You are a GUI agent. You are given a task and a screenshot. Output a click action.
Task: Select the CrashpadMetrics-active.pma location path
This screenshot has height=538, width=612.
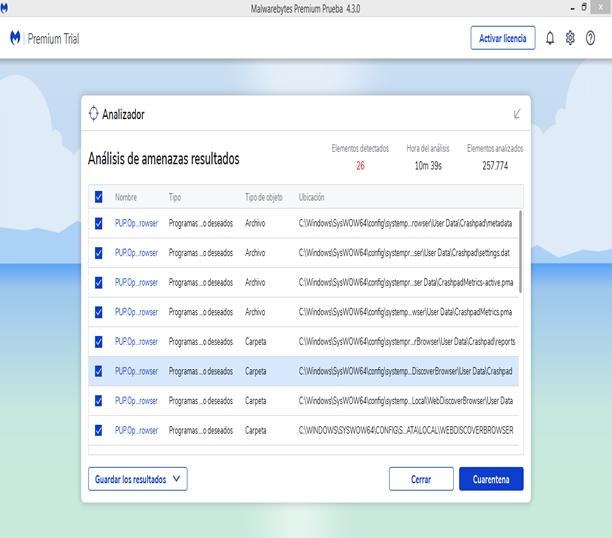[x=406, y=282]
